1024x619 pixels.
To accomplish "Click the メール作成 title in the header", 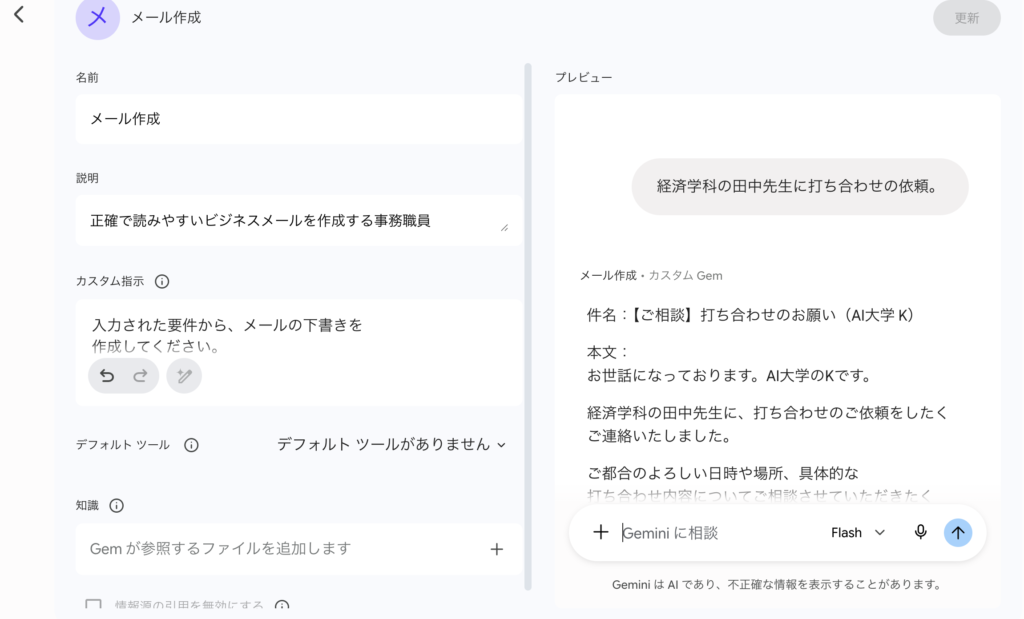I will tap(166, 18).
